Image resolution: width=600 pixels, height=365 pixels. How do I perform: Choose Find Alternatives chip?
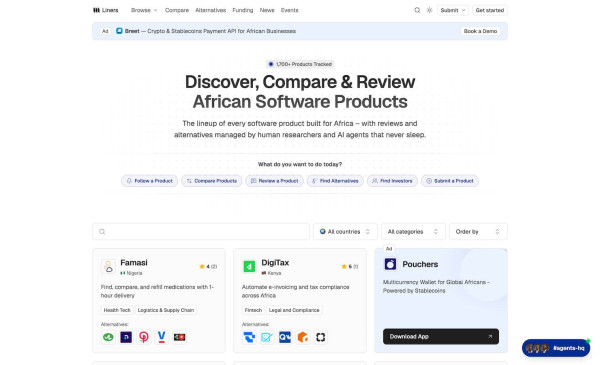pyautogui.click(x=335, y=181)
